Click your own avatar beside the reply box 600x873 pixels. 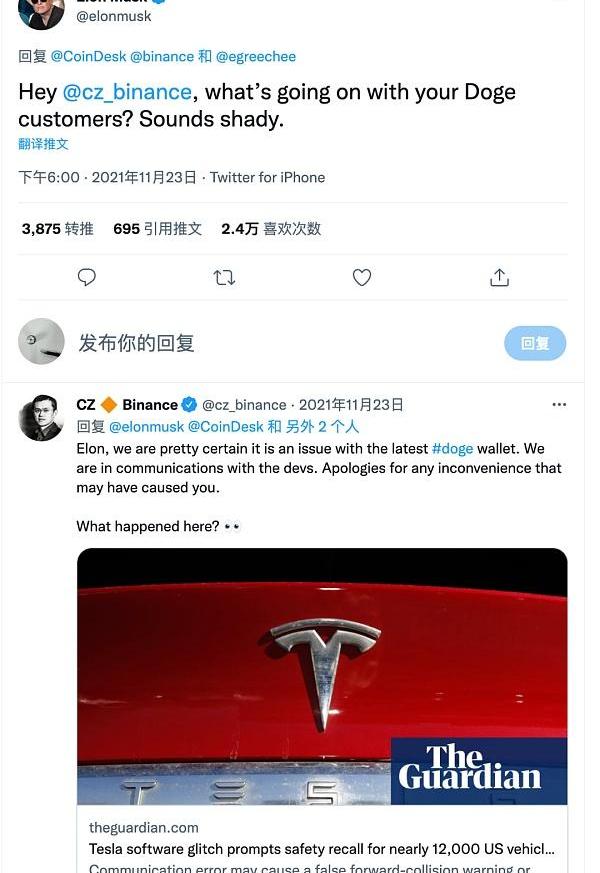41,341
